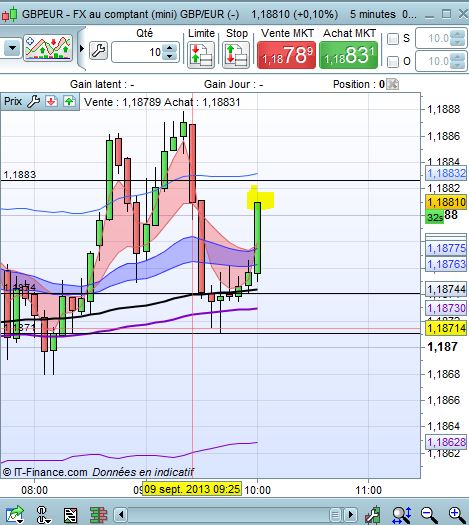Image resolution: width=469 pixels, height=525 pixels.
Task: Click the red down-arrow icon beside Prix
Action: pos(51,101)
